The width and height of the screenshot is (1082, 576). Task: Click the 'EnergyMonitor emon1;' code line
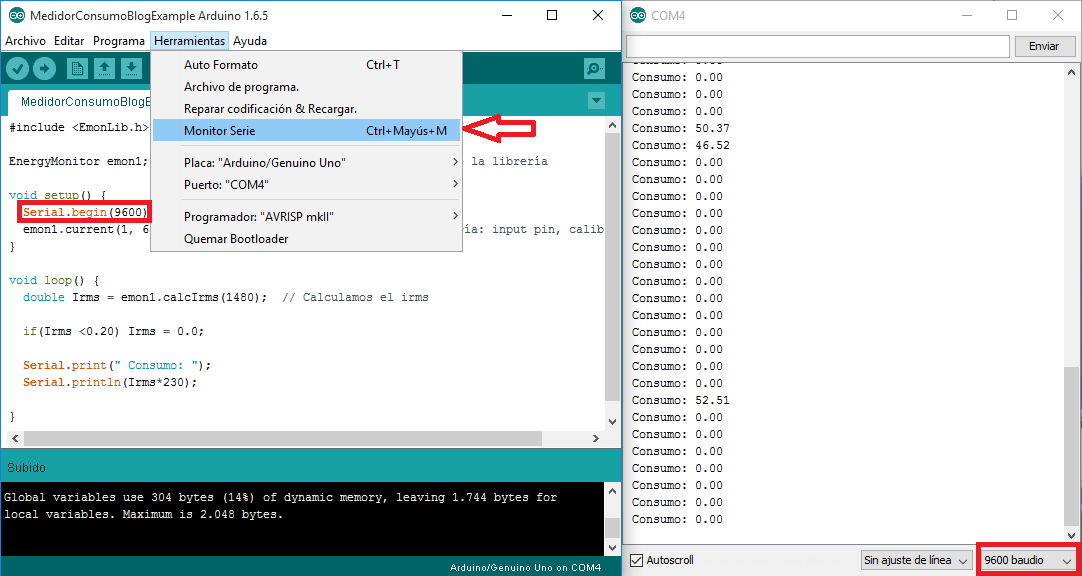(x=79, y=161)
